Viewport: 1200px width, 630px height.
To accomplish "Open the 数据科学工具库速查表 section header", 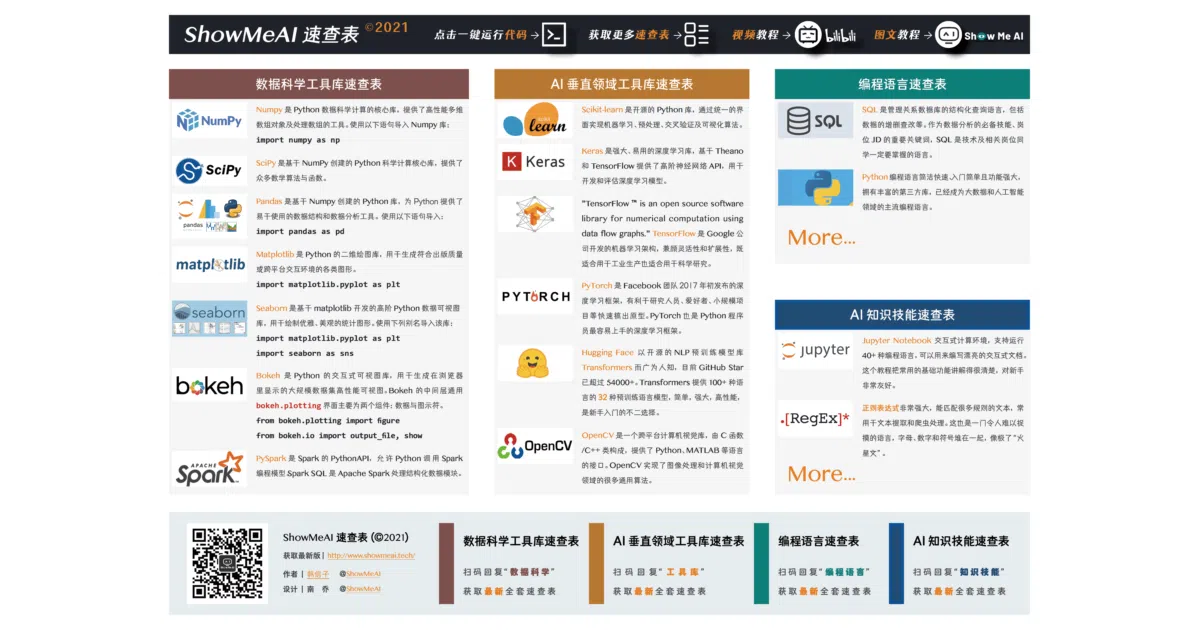I will pyautogui.click(x=319, y=84).
